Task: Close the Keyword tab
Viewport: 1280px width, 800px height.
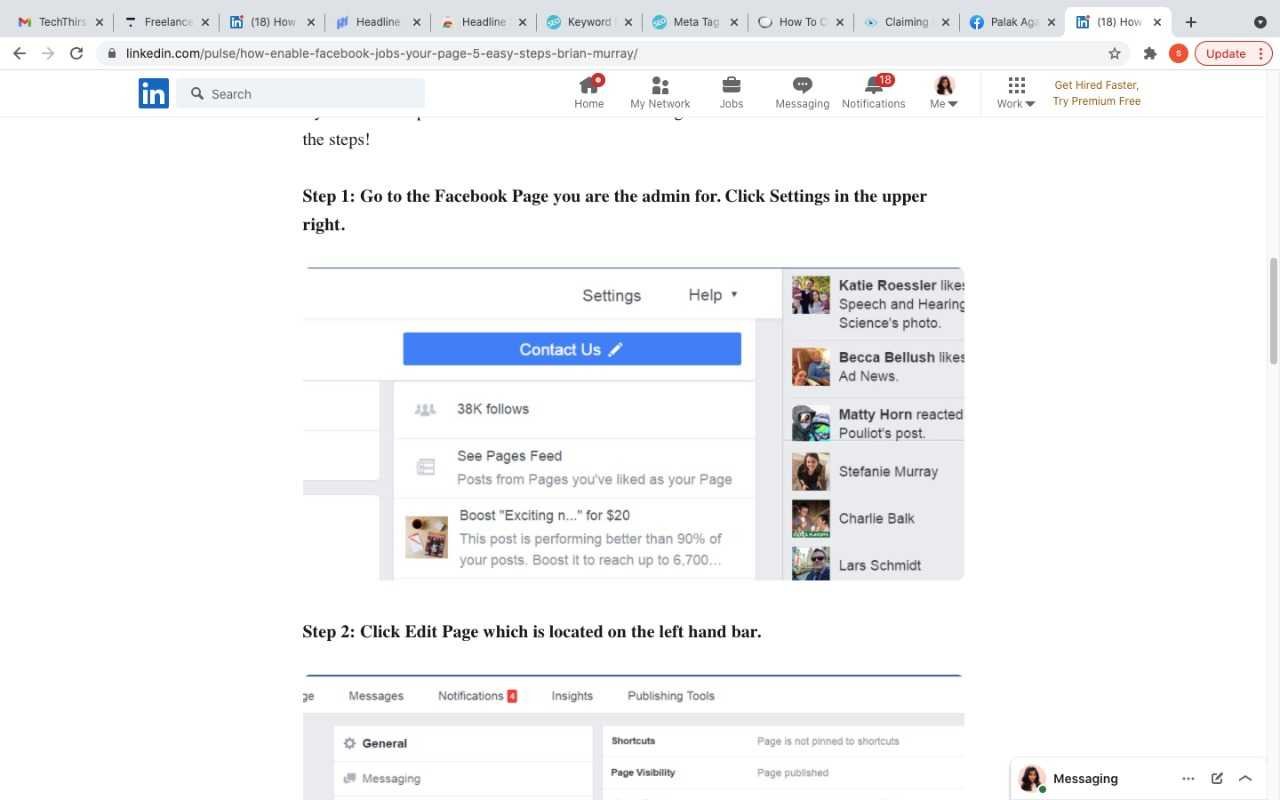Action: pos(628,22)
